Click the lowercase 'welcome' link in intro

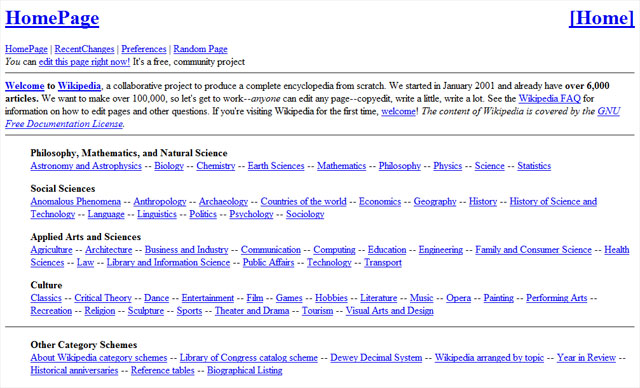[x=398, y=111]
